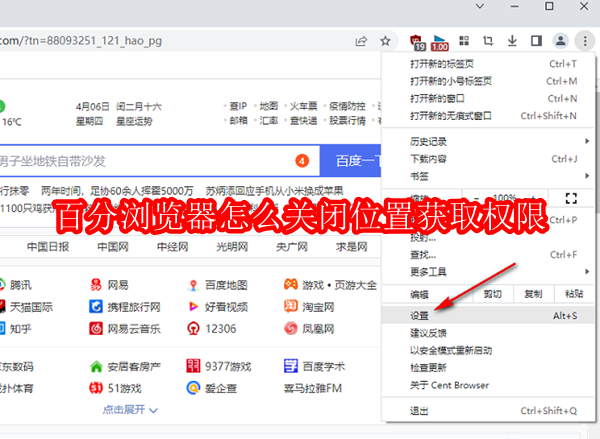
Task: Bookmark this page with the star icon
Action: (385, 41)
